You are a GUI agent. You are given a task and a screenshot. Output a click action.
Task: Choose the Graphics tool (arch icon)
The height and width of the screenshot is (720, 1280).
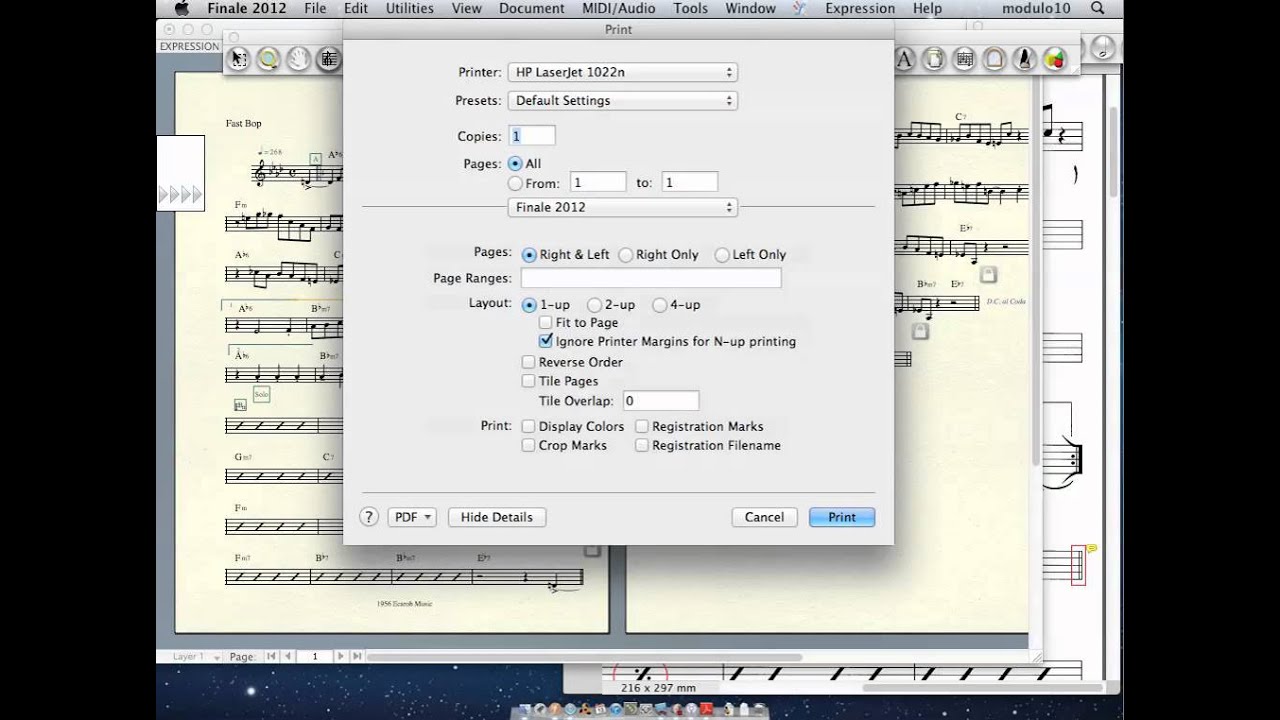tap(994, 59)
